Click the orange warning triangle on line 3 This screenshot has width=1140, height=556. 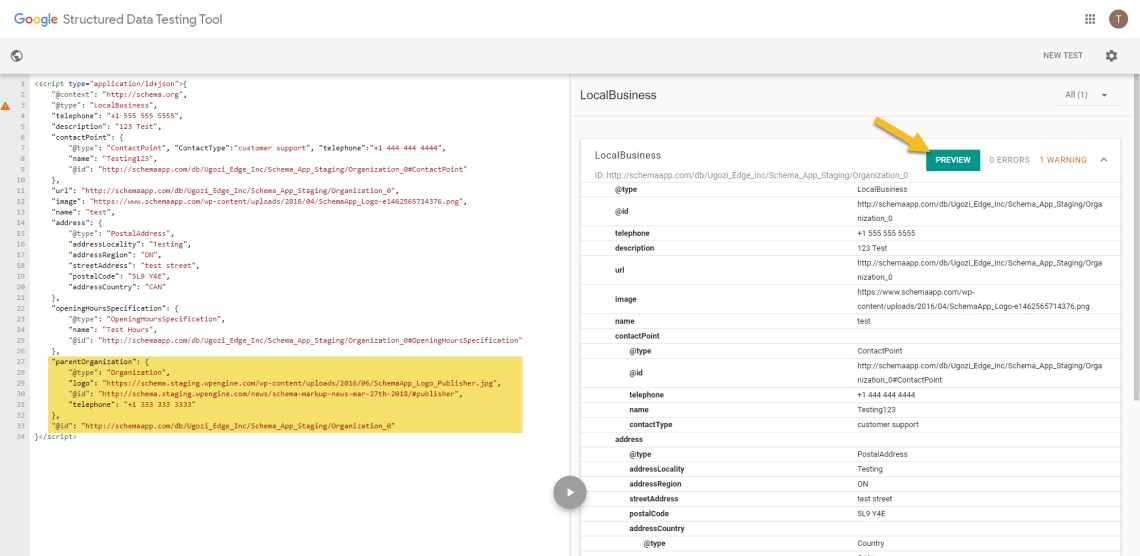(6, 106)
